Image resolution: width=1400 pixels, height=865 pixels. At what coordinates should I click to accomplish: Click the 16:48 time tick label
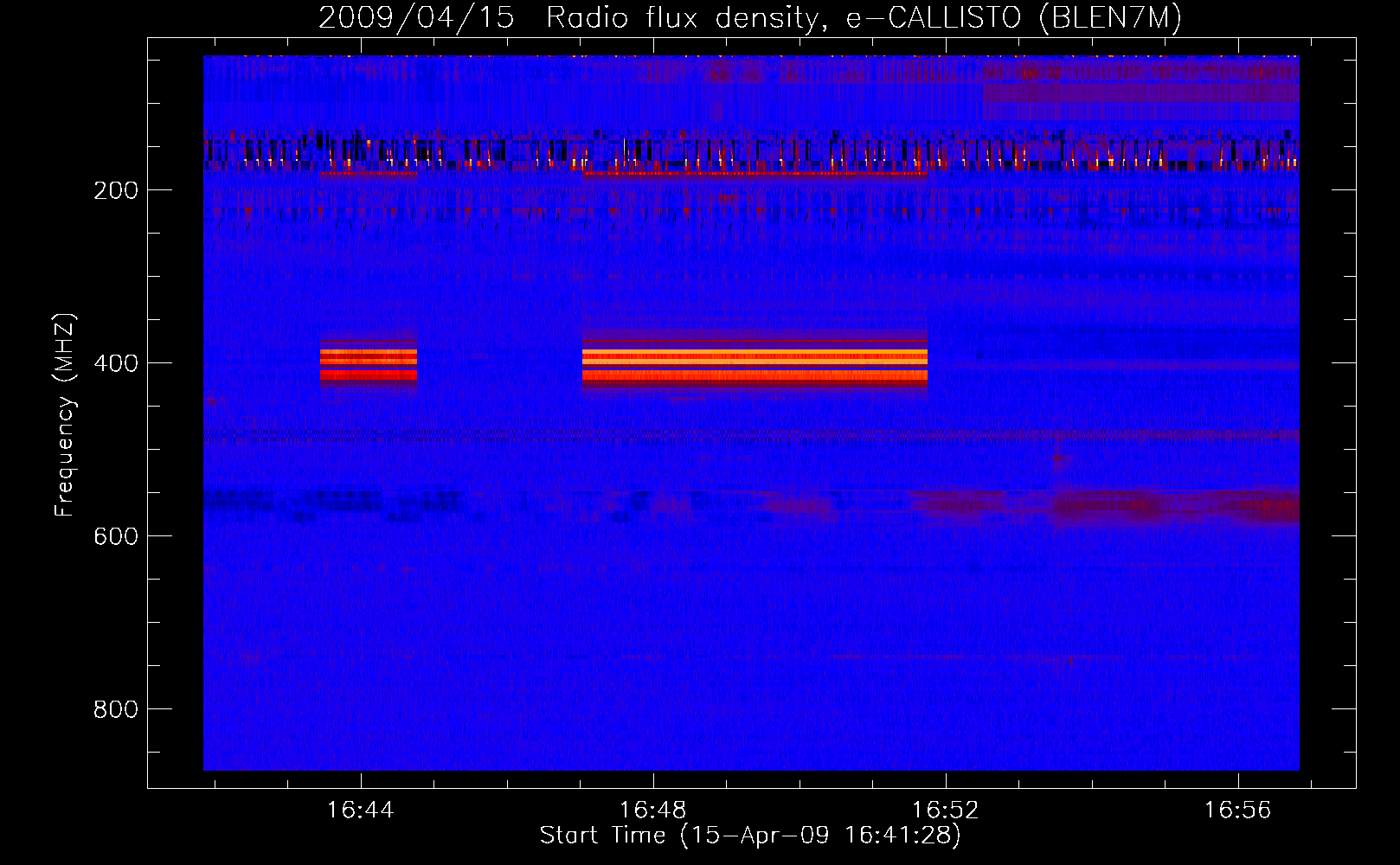(x=652, y=811)
